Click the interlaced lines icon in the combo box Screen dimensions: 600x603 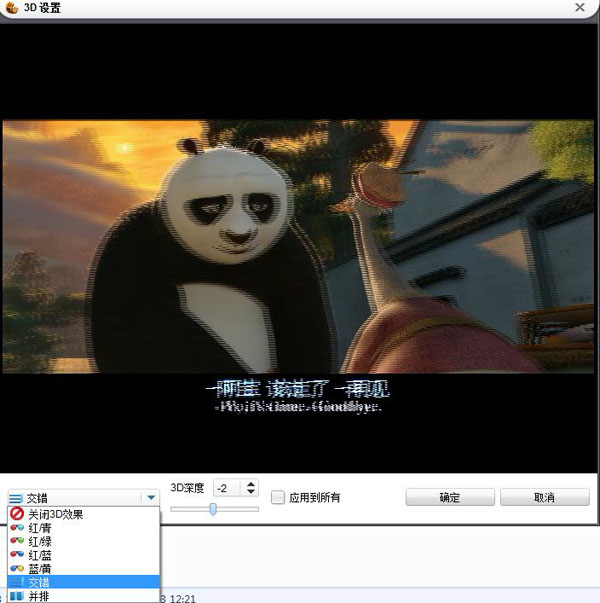pyautogui.click(x=16, y=498)
